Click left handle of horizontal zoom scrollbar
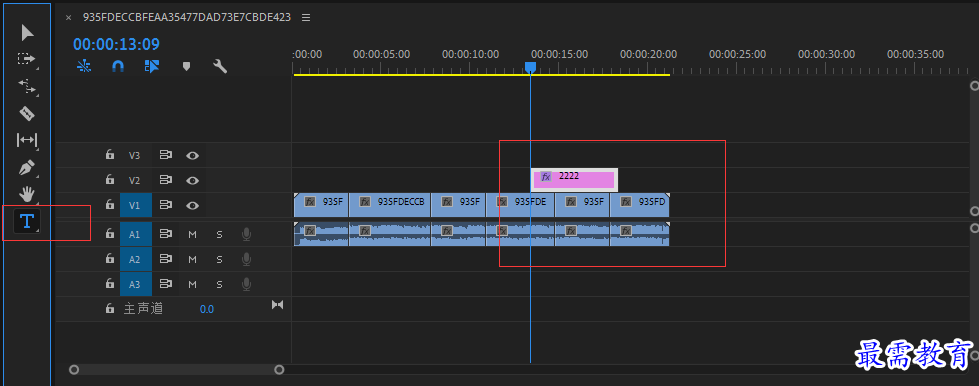Viewport: 979px width, 386px height. point(74,370)
